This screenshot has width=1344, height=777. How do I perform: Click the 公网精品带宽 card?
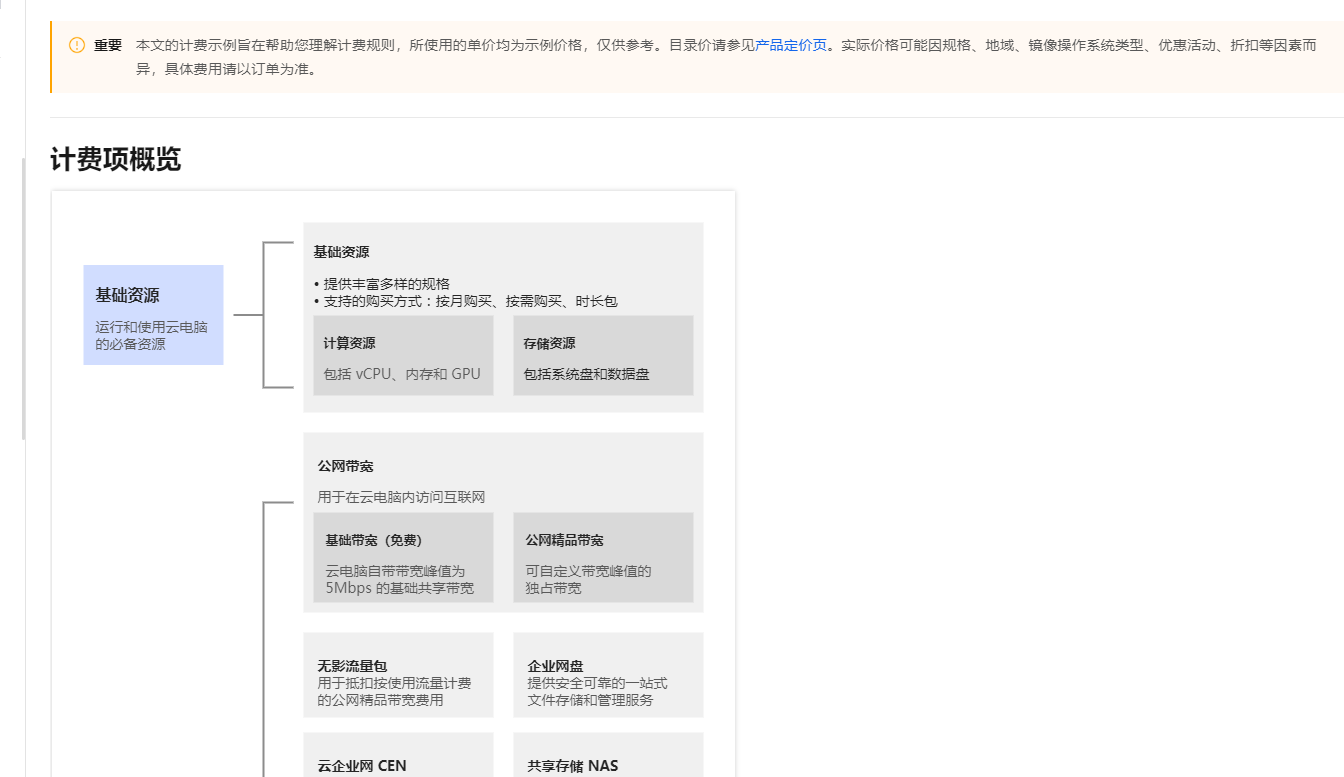[x=603, y=557]
